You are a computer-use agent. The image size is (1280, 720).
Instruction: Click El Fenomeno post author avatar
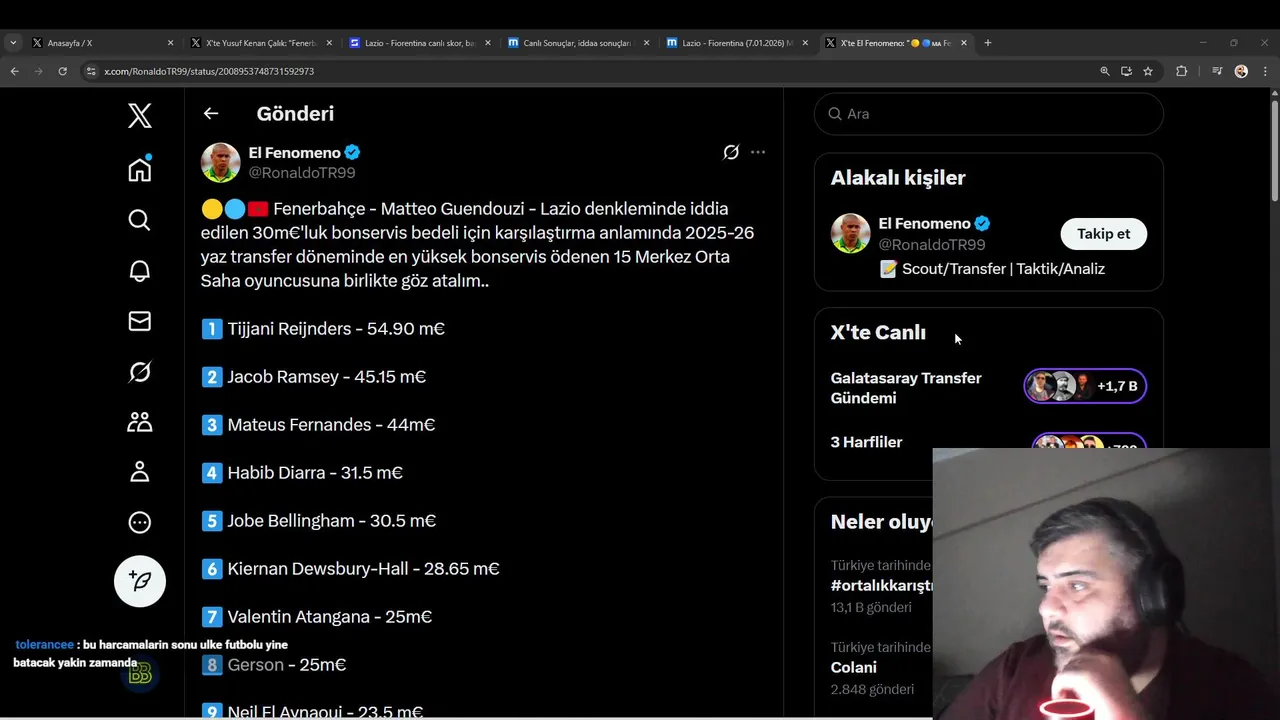(221, 162)
